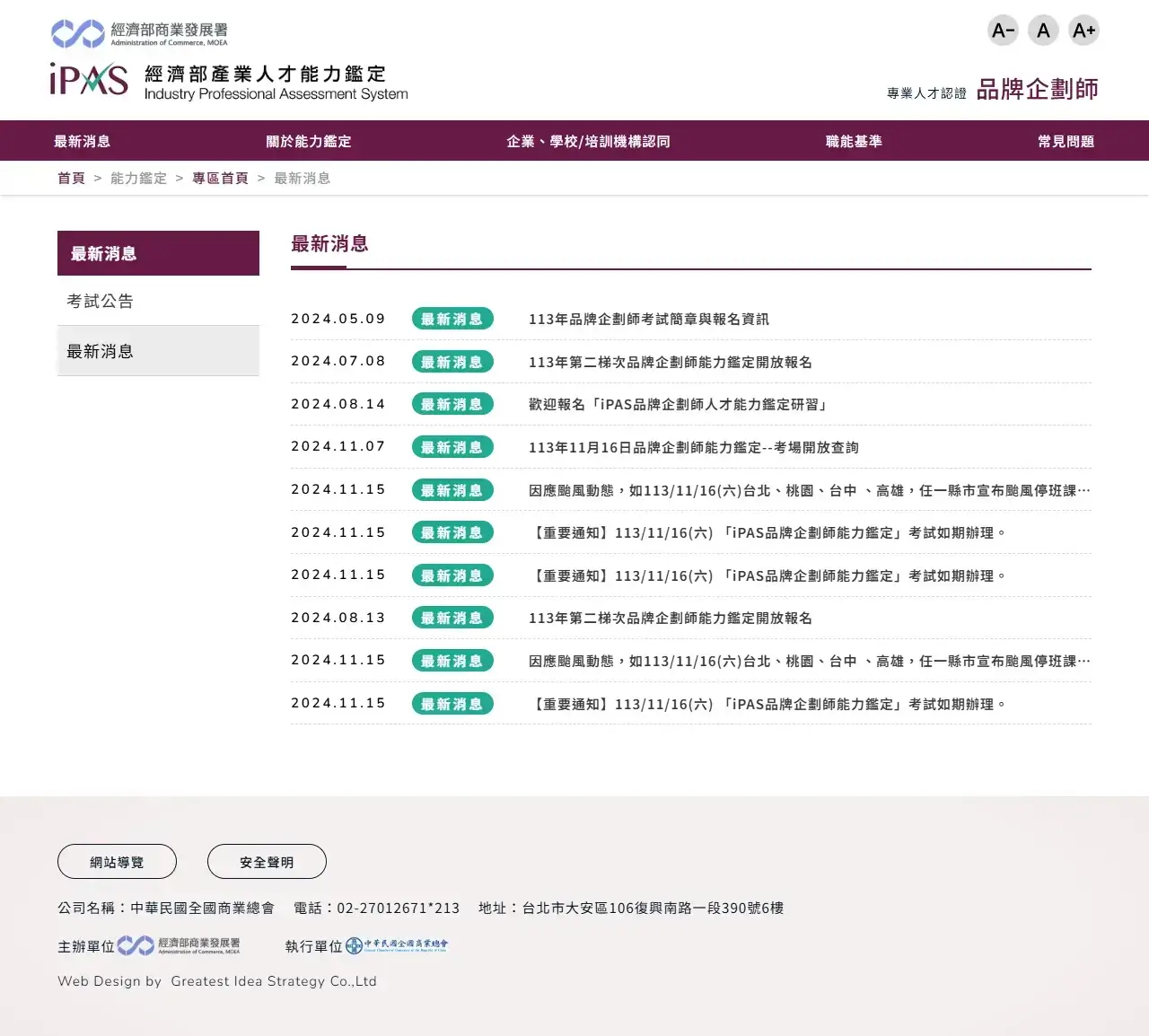Click 專區首頁 breadcrumb link
Image resolution: width=1149 pixels, height=1036 pixels.
coord(220,179)
